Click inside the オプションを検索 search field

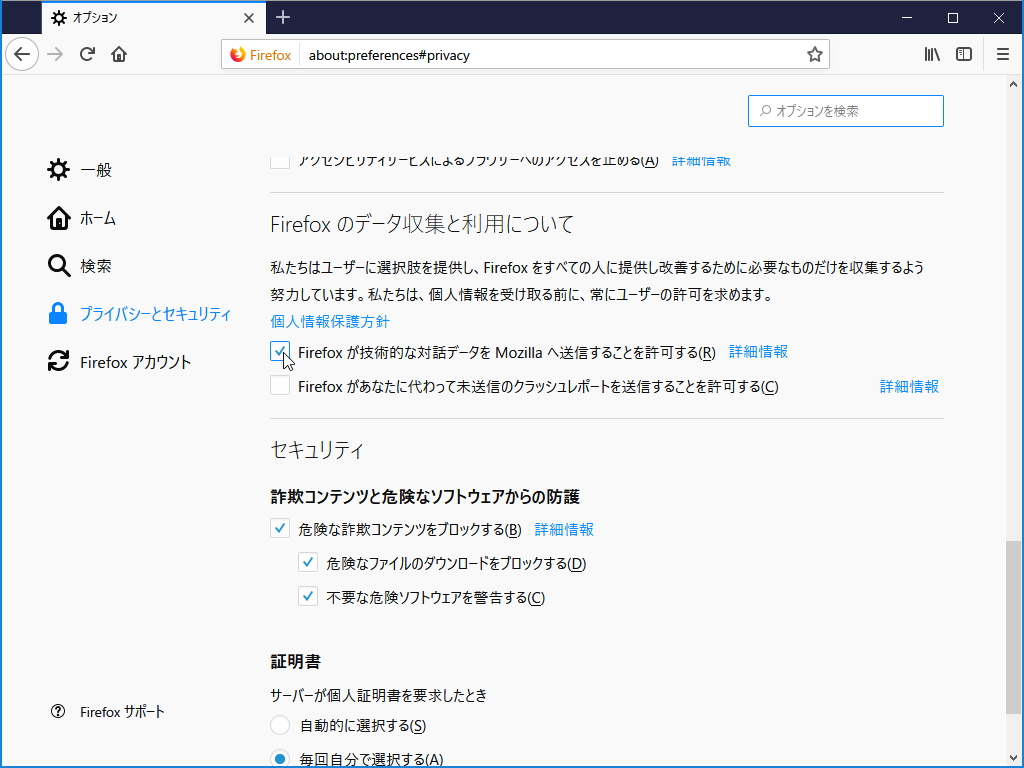(x=845, y=110)
